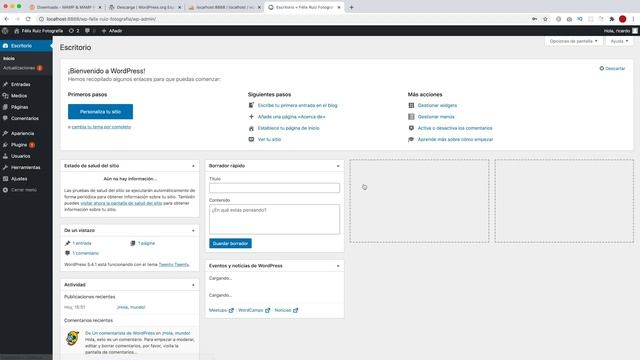Open the Twenty Twenty theme link
Viewport: 640px width, 360px height.
pyautogui.click(x=174, y=264)
